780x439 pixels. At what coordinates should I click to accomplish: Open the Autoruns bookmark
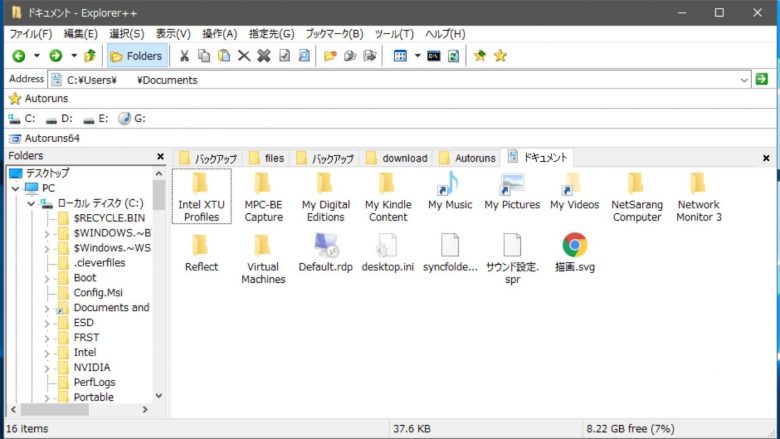coord(39,98)
